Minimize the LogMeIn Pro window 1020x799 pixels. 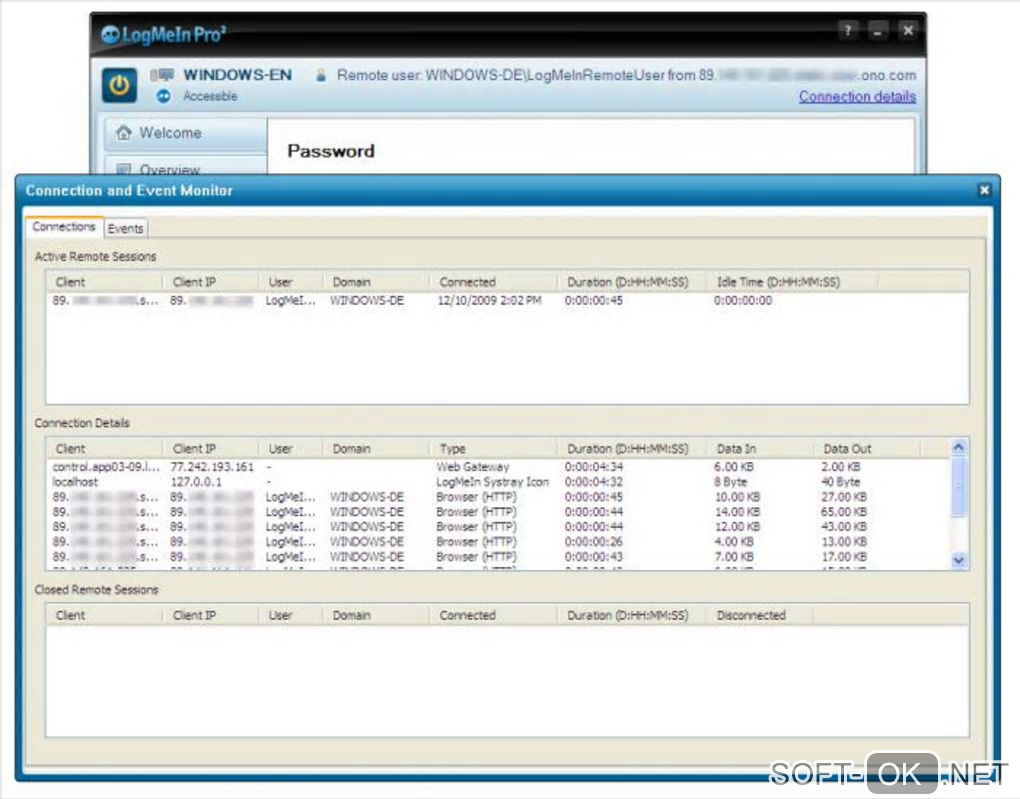pos(878,30)
